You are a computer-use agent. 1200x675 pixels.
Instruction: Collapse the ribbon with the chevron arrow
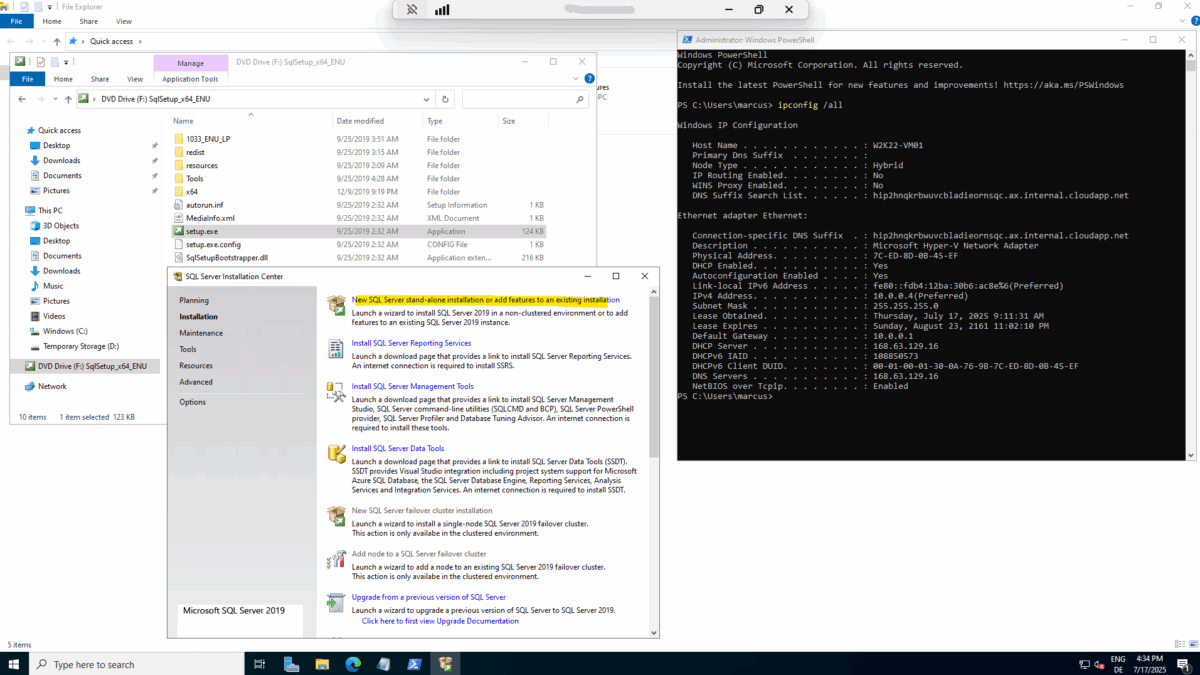click(574, 77)
